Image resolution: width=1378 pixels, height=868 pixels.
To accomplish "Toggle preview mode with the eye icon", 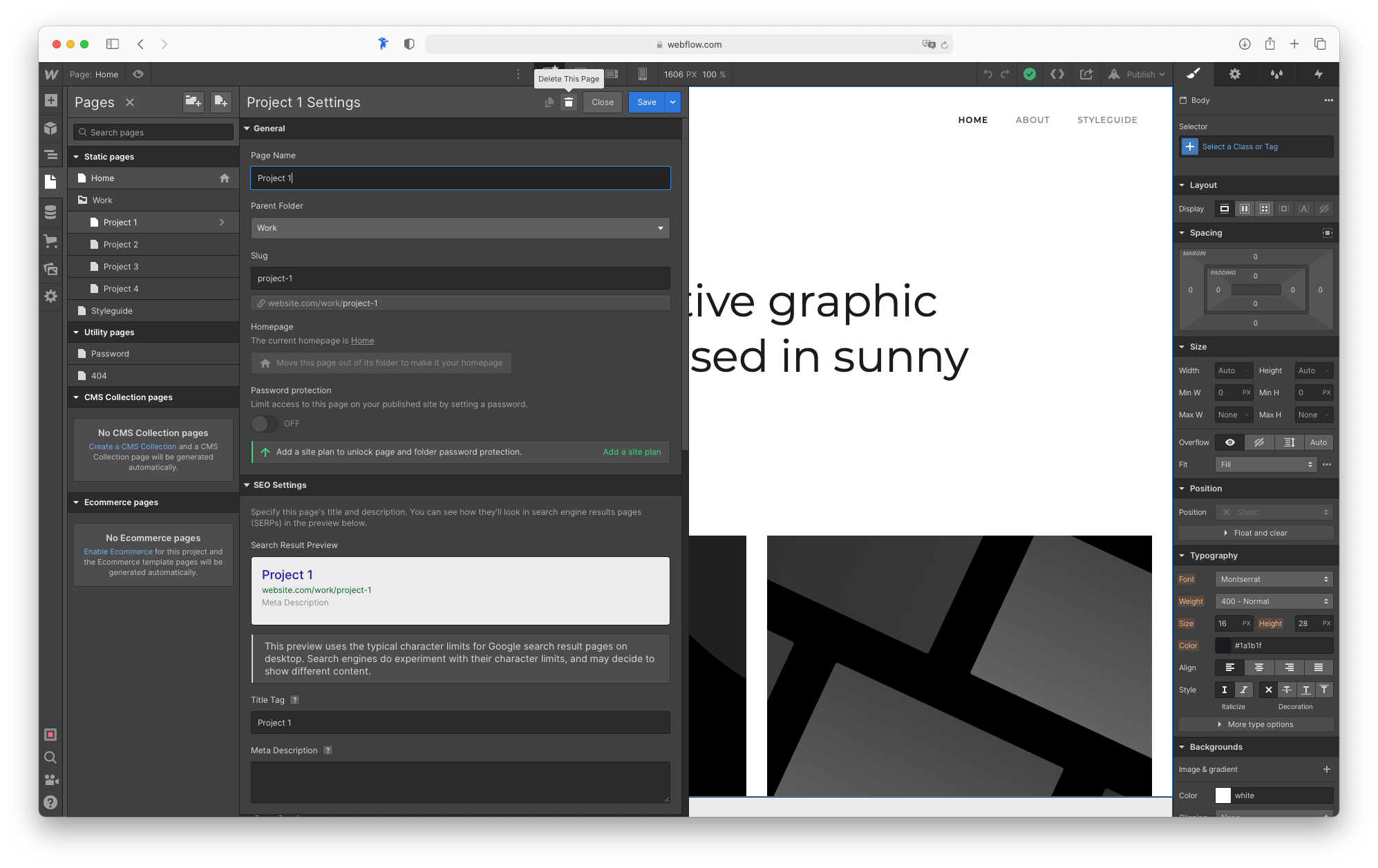I will click(x=138, y=74).
